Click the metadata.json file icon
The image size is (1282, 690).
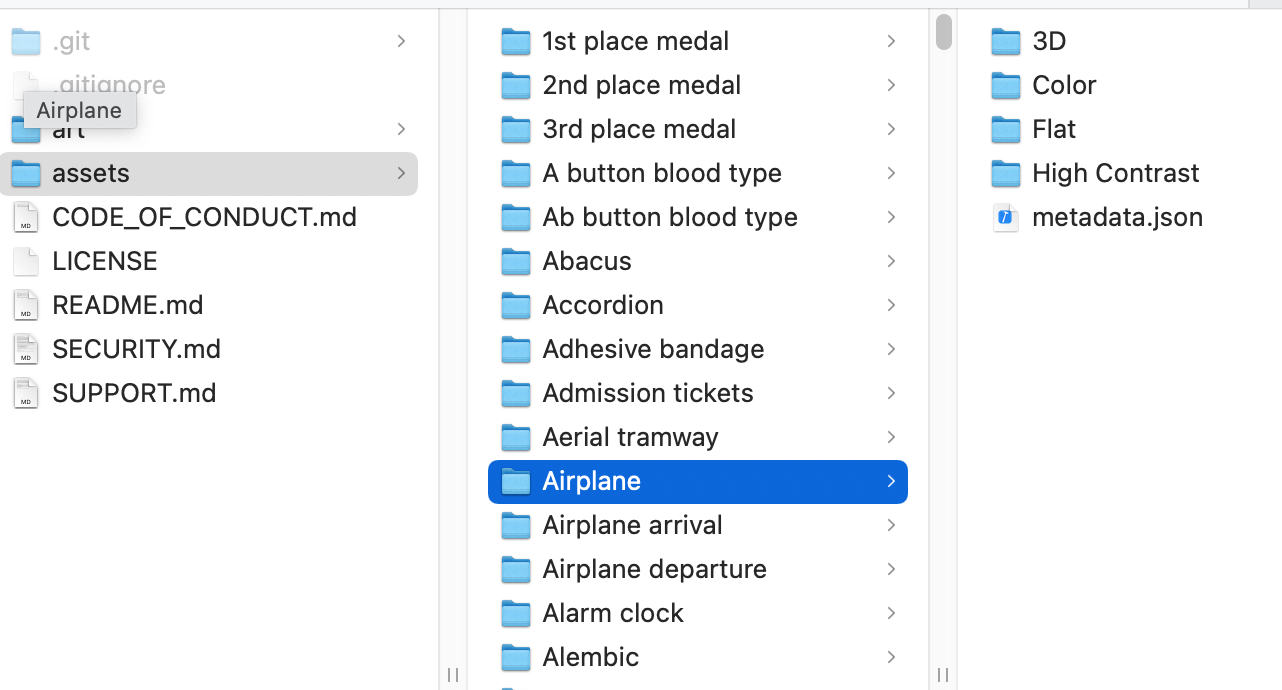(1005, 217)
